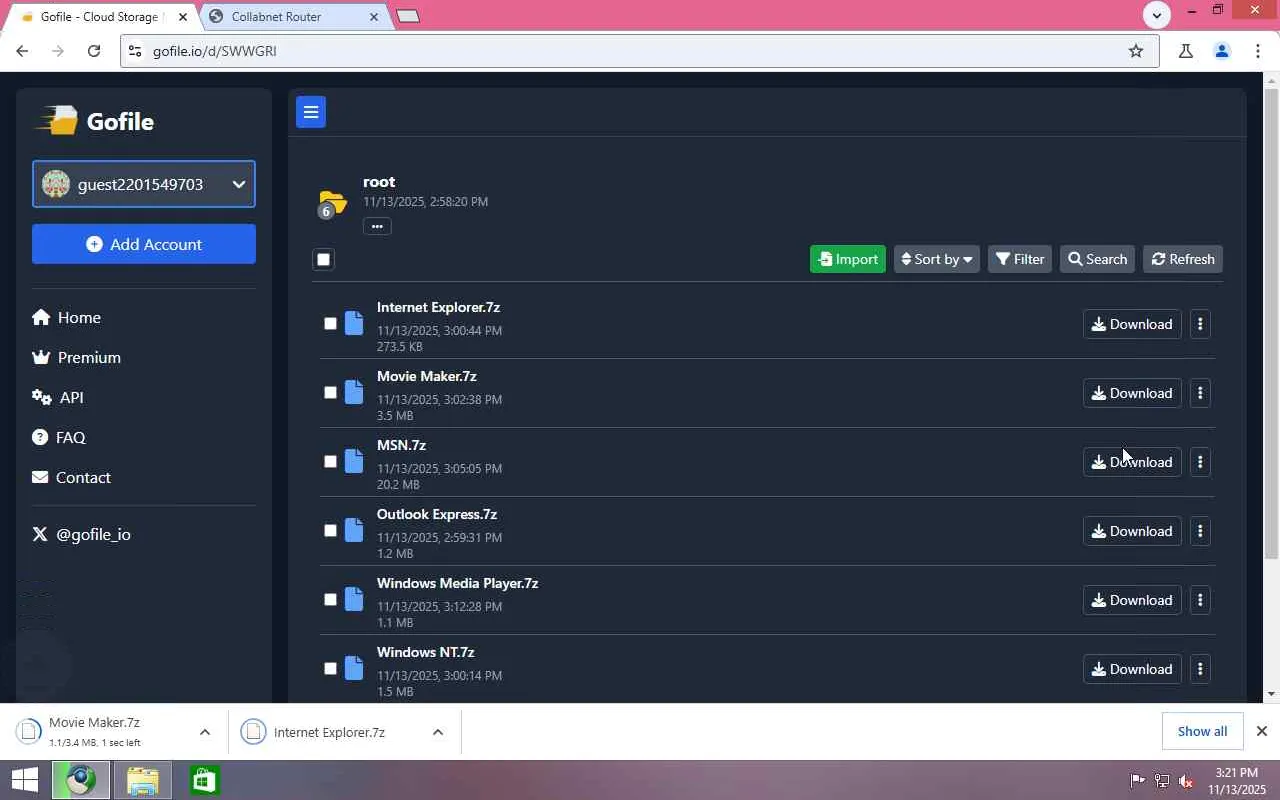Download the MSN.7z file
This screenshot has width=1280, height=800.
pos(1132,462)
